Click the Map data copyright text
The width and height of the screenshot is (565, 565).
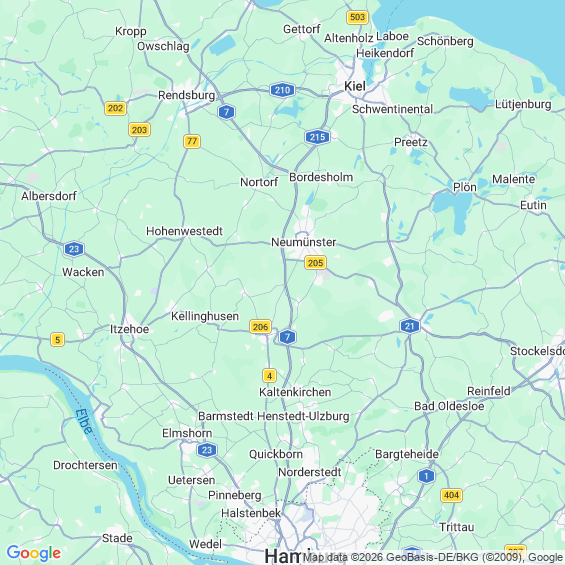432,558
